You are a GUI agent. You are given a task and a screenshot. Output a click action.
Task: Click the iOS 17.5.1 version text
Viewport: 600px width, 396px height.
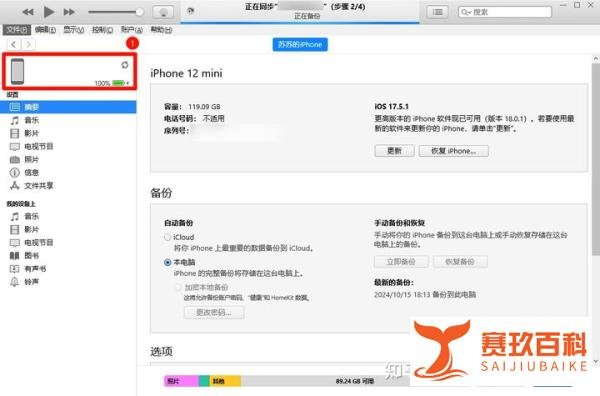point(391,106)
